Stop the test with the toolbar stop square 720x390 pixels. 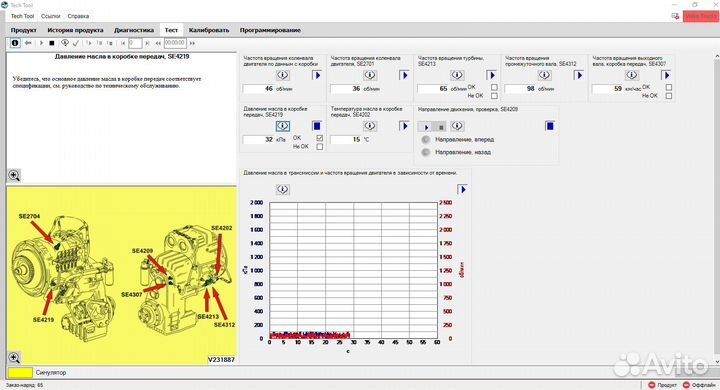coord(52,43)
